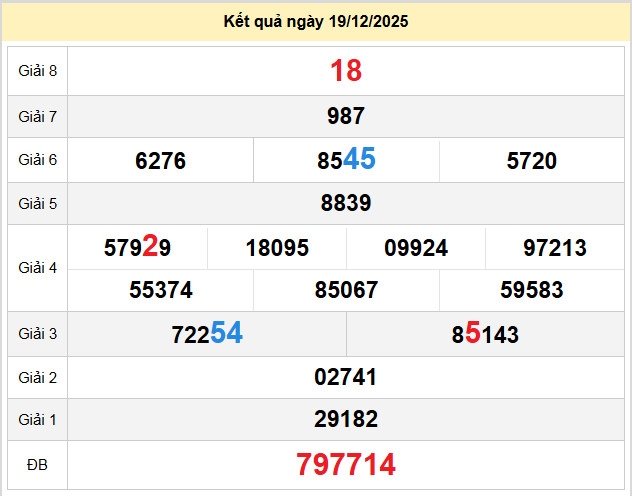Select the Giải 6 number 5720
Viewport: 632px width, 496px height.
click(532, 161)
